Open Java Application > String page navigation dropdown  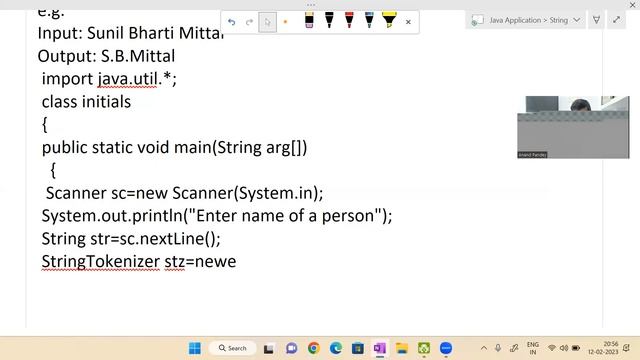pyautogui.click(x=577, y=20)
